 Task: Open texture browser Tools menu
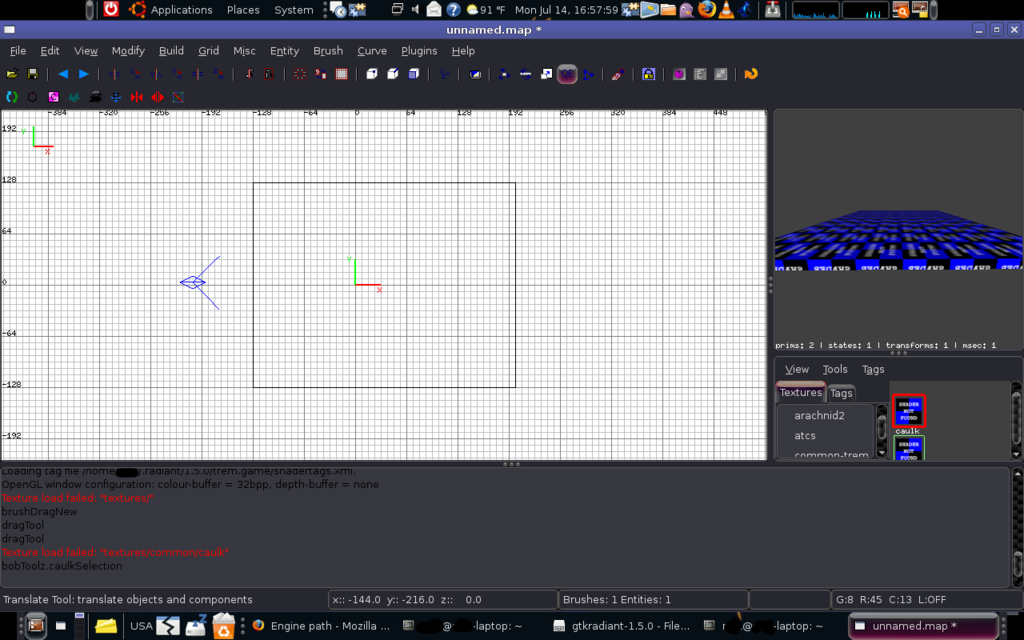tap(835, 369)
